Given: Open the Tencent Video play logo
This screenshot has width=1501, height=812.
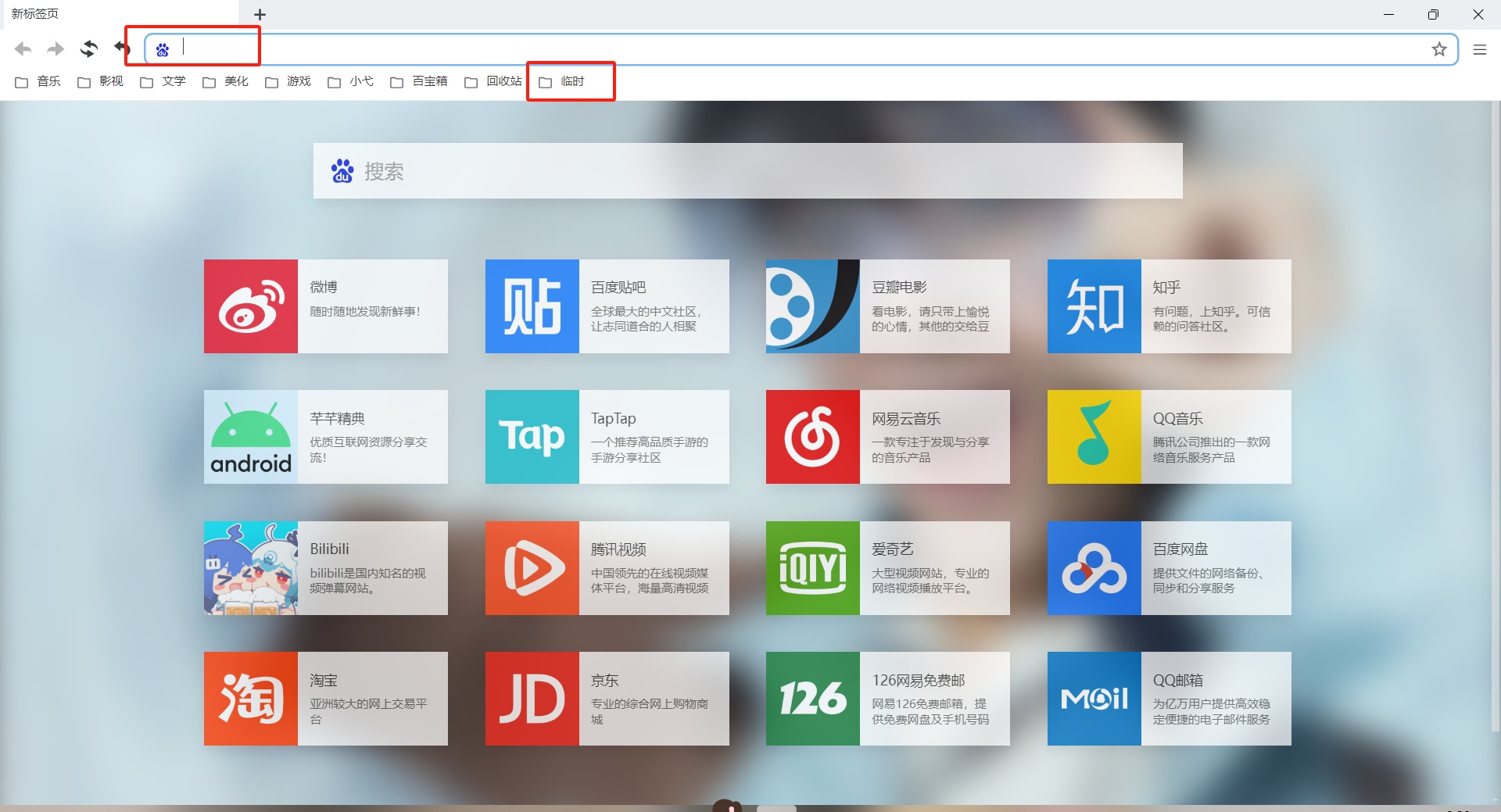Looking at the screenshot, I should point(532,568).
